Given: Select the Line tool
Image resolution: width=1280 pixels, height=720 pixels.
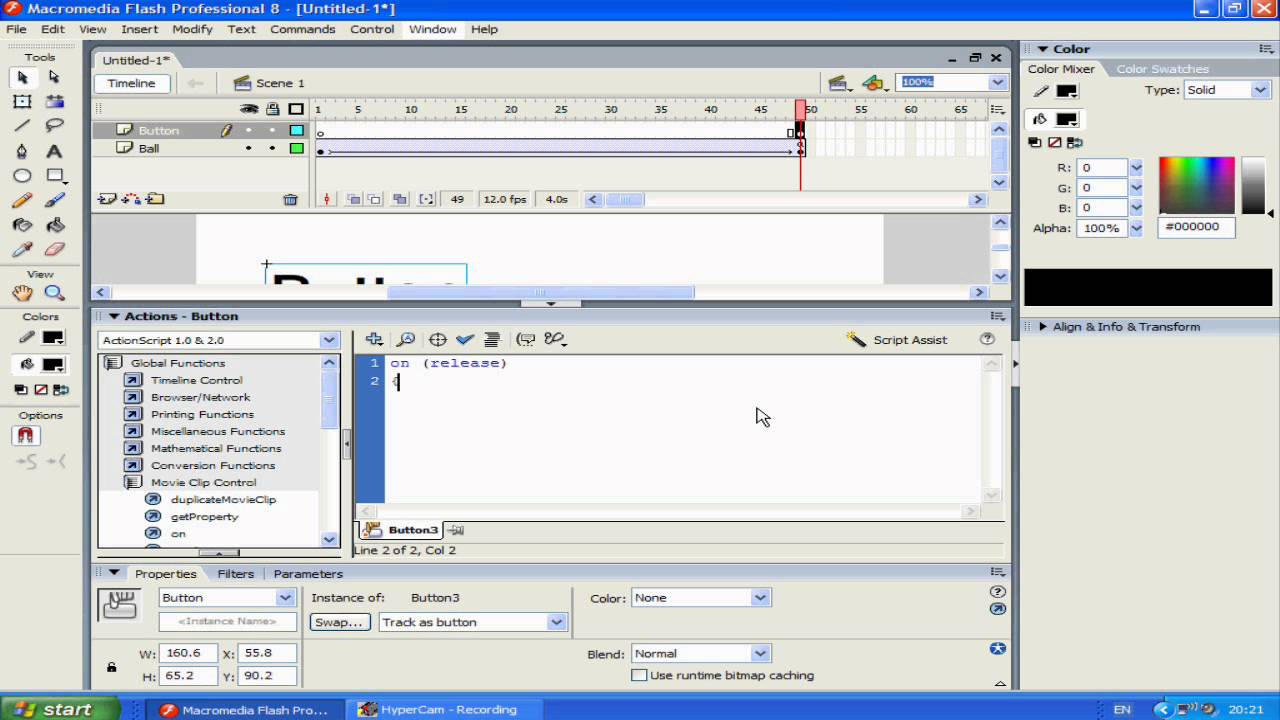Looking at the screenshot, I should pos(22,126).
